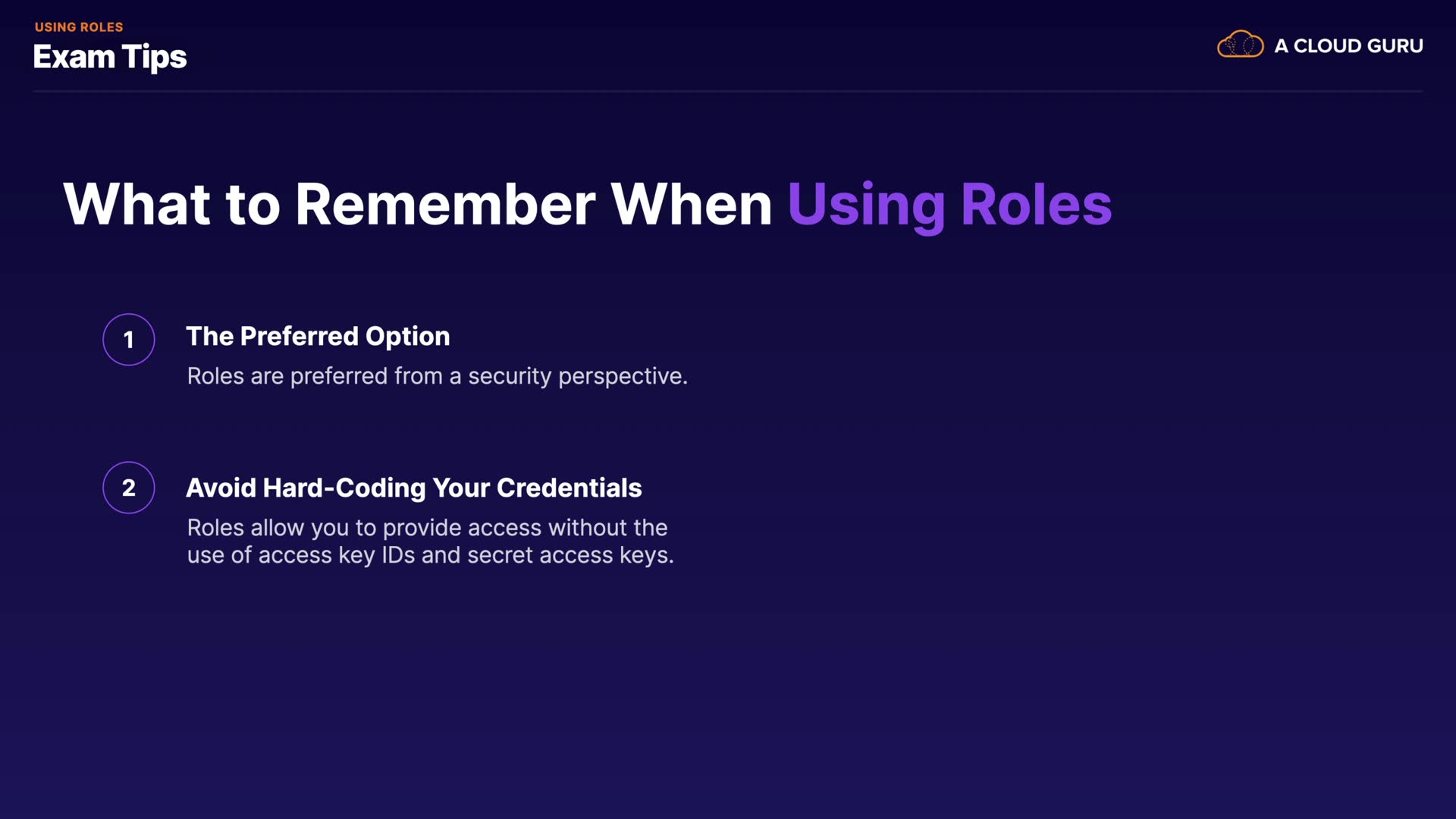Click the purple "Using Roles" heading text
The height and width of the screenshot is (819, 1456).
click(x=949, y=205)
